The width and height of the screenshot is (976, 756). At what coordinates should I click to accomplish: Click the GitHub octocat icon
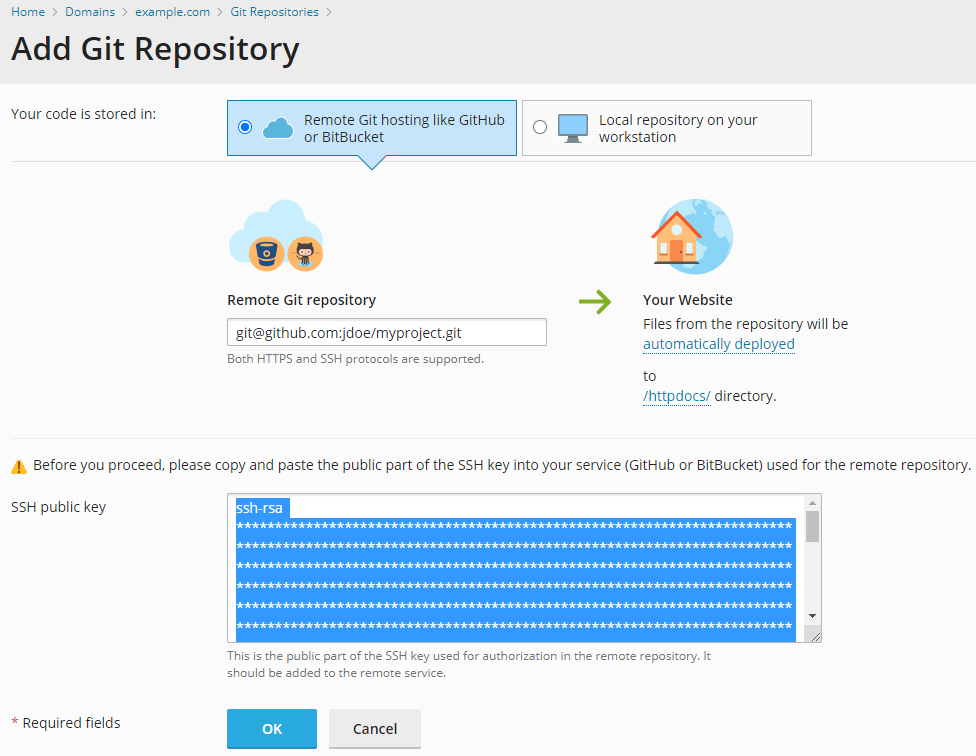point(305,253)
